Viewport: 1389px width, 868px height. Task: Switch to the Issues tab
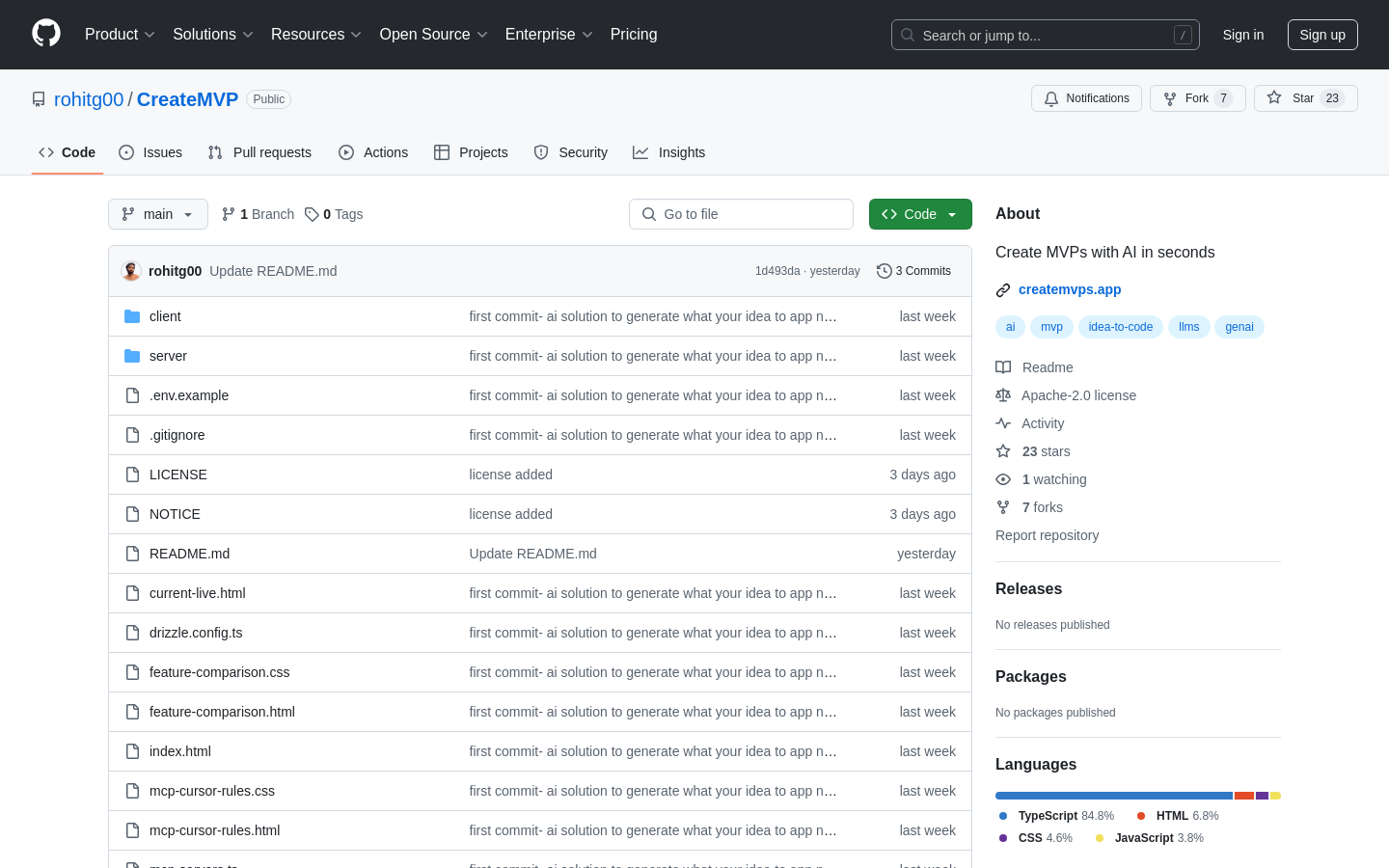(150, 152)
